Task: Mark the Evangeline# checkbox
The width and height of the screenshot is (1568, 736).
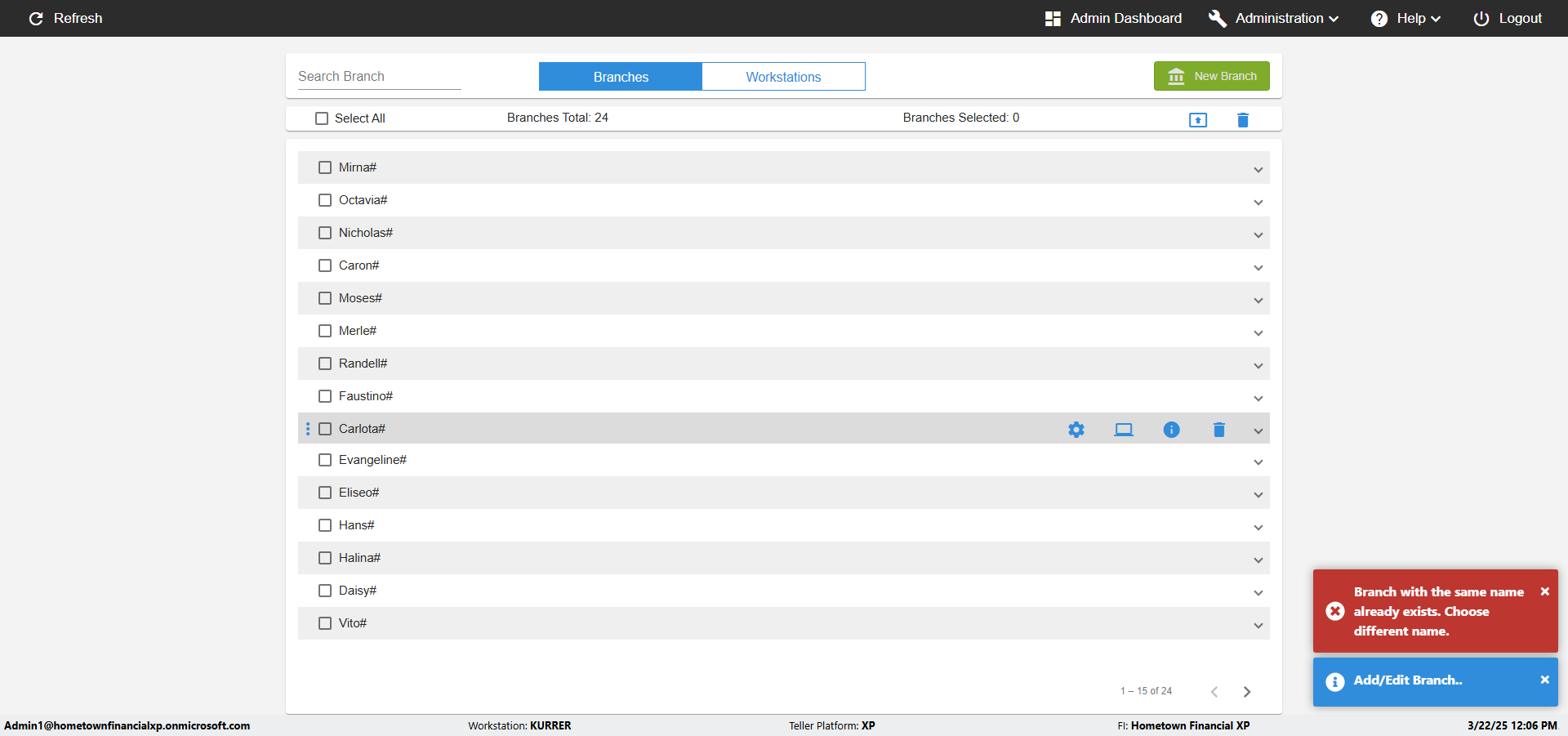Action: point(325,460)
